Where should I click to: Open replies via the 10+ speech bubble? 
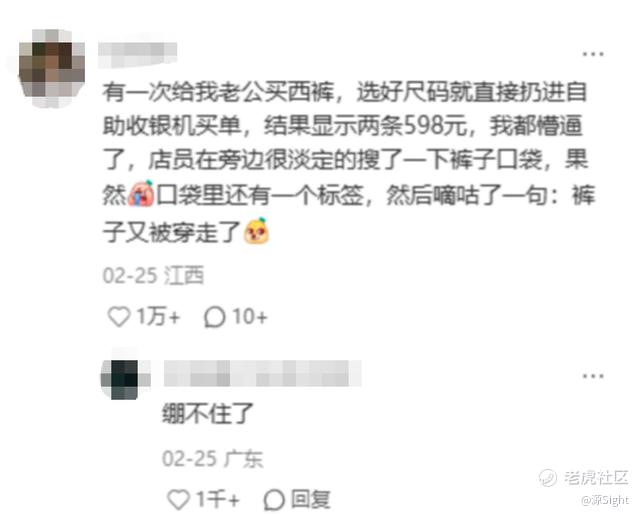[215, 317]
